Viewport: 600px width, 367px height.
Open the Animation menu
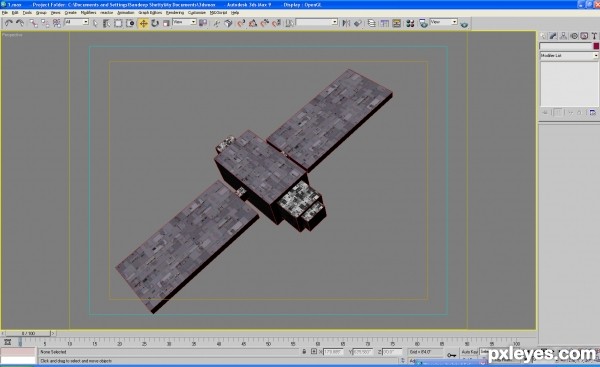pyautogui.click(x=126, y=13)
